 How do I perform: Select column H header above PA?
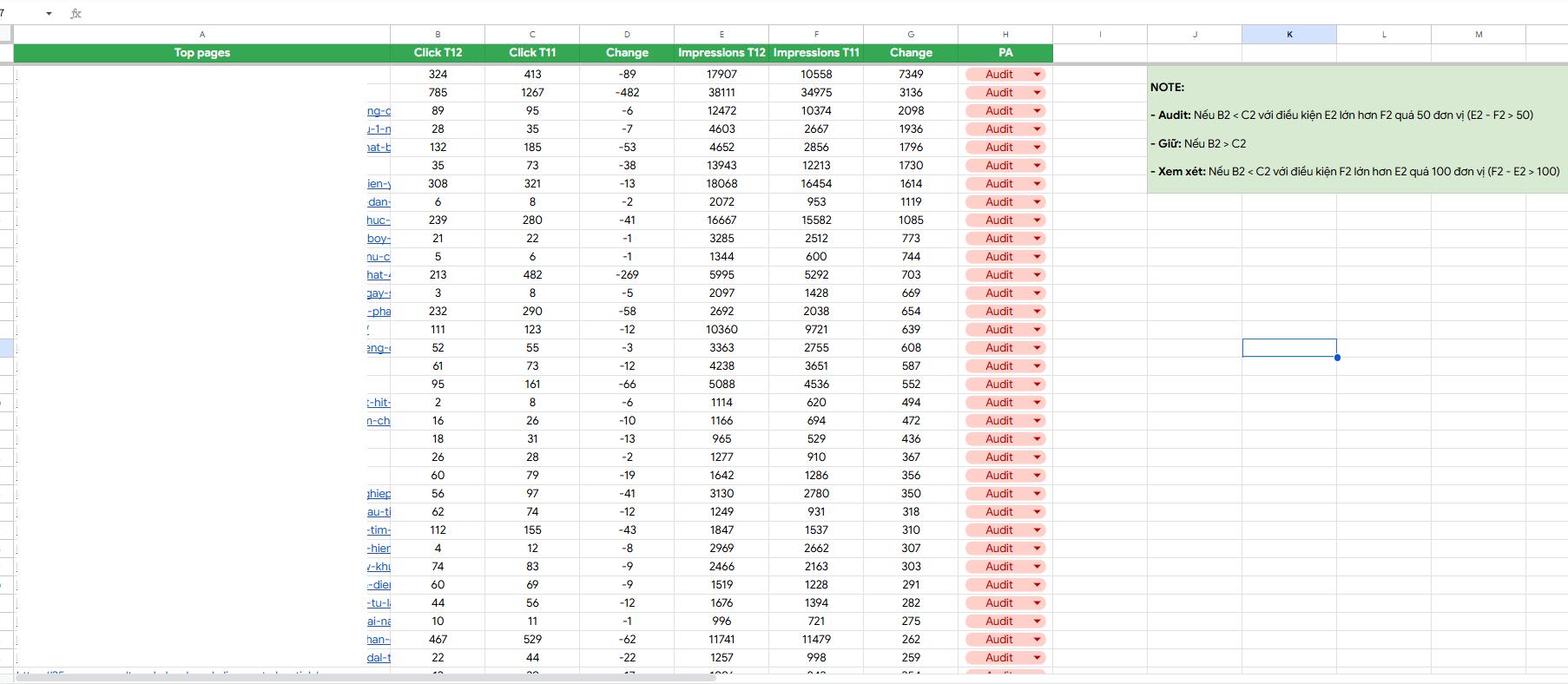(1005, 35)
